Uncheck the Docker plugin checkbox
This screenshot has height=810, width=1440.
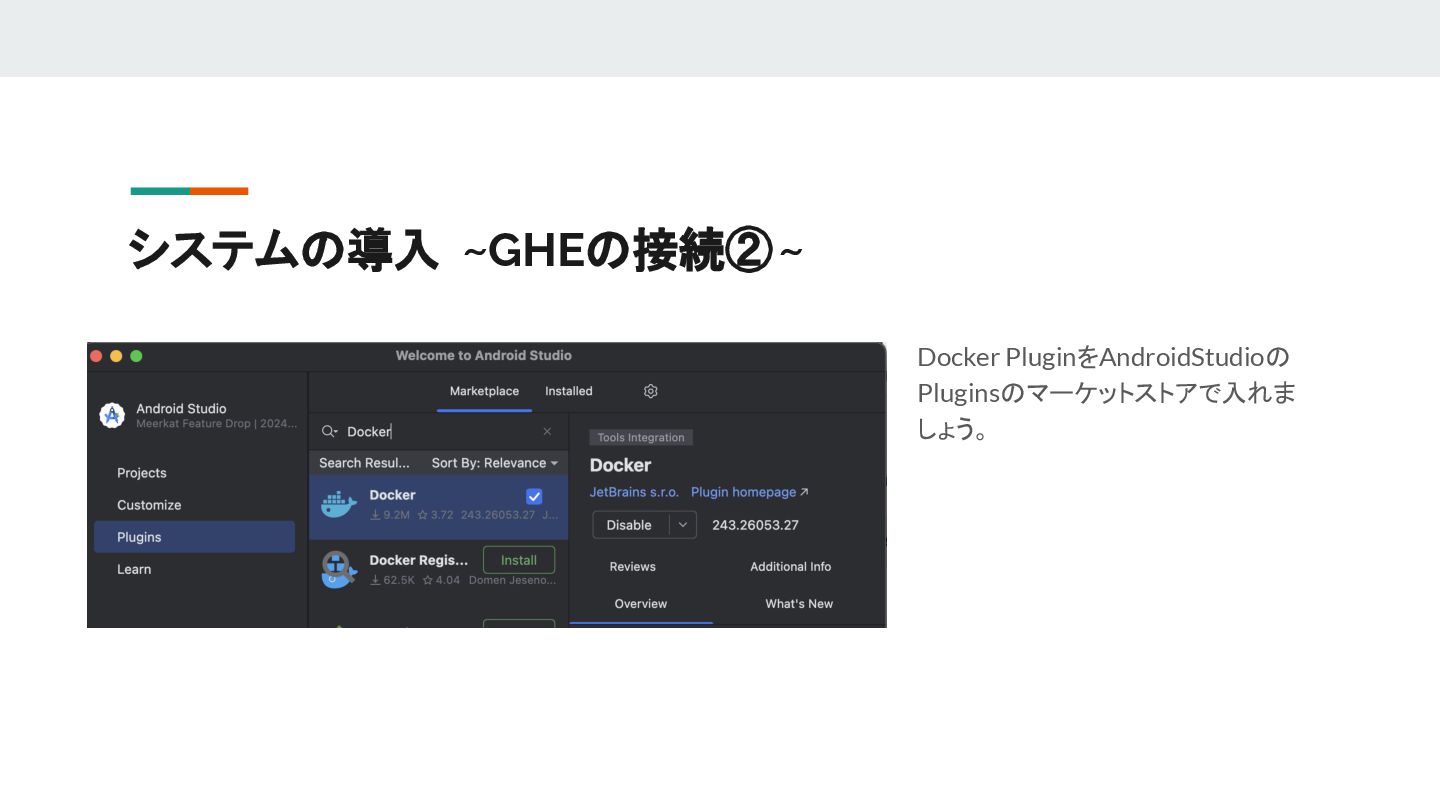tap(534, 496)
